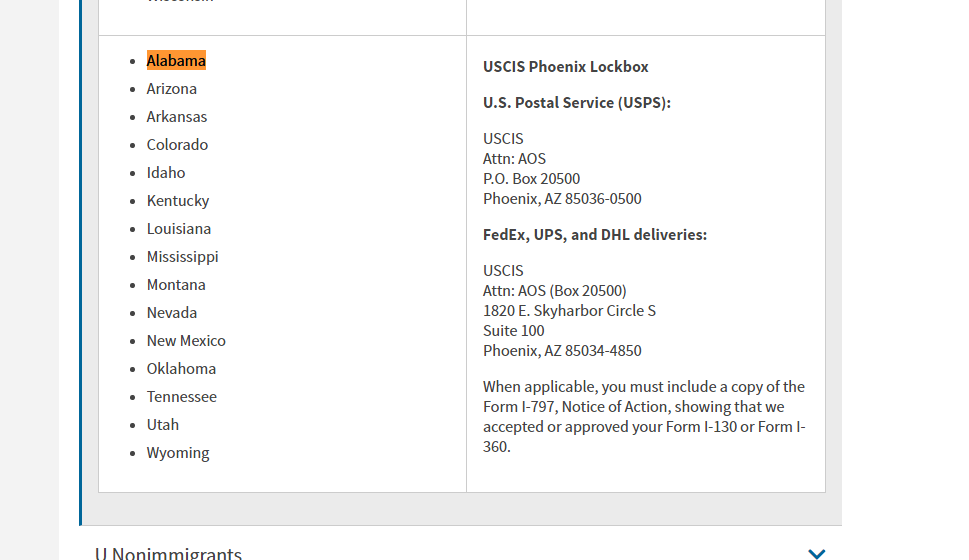Click the 1820 E. Skyharbor Circle S line

tap(569, 311)
